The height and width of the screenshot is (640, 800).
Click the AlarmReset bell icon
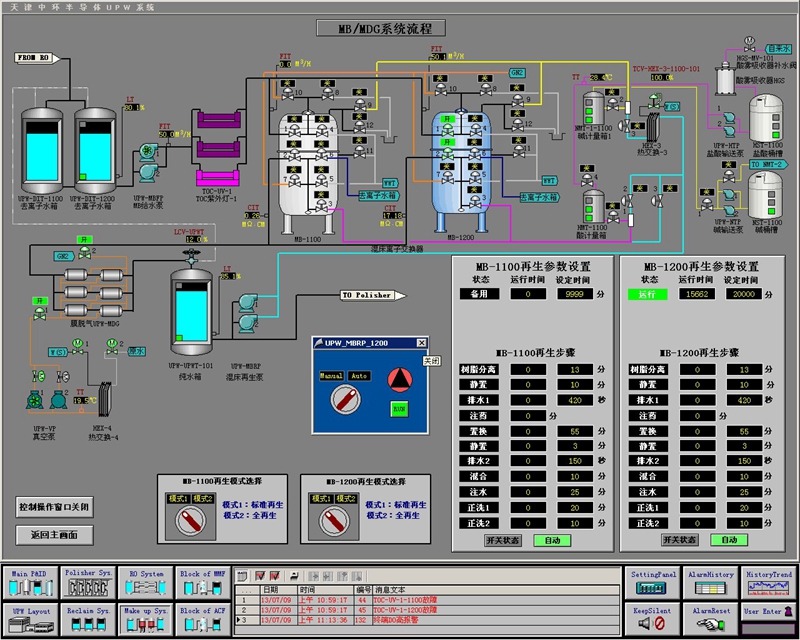coord(709,625)
